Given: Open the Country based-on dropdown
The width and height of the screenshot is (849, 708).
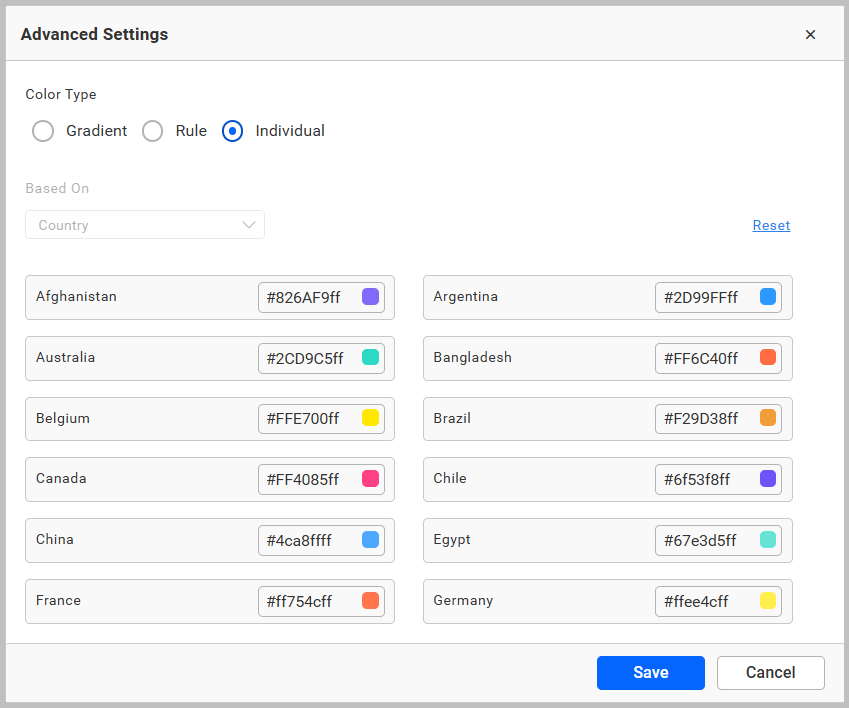Looking at the screenshot, I should tap(144, 224).
